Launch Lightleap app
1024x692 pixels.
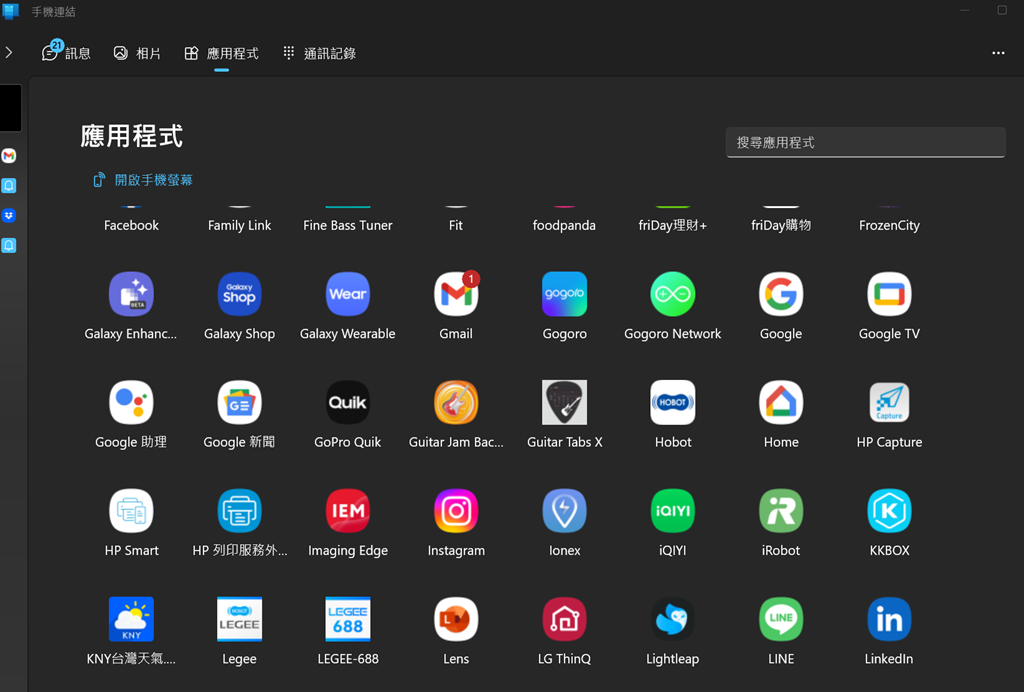click(673, 620)
